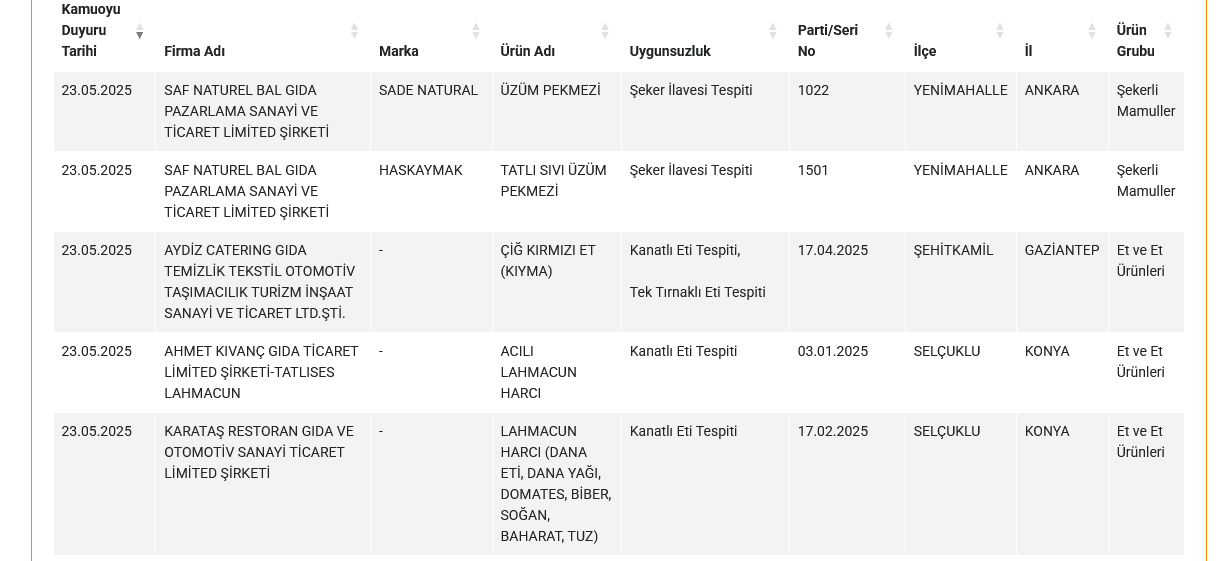1217x561 pixels.
Task: Select the HASKAYMAK brand cell
Action: click(x=420, y=170)
